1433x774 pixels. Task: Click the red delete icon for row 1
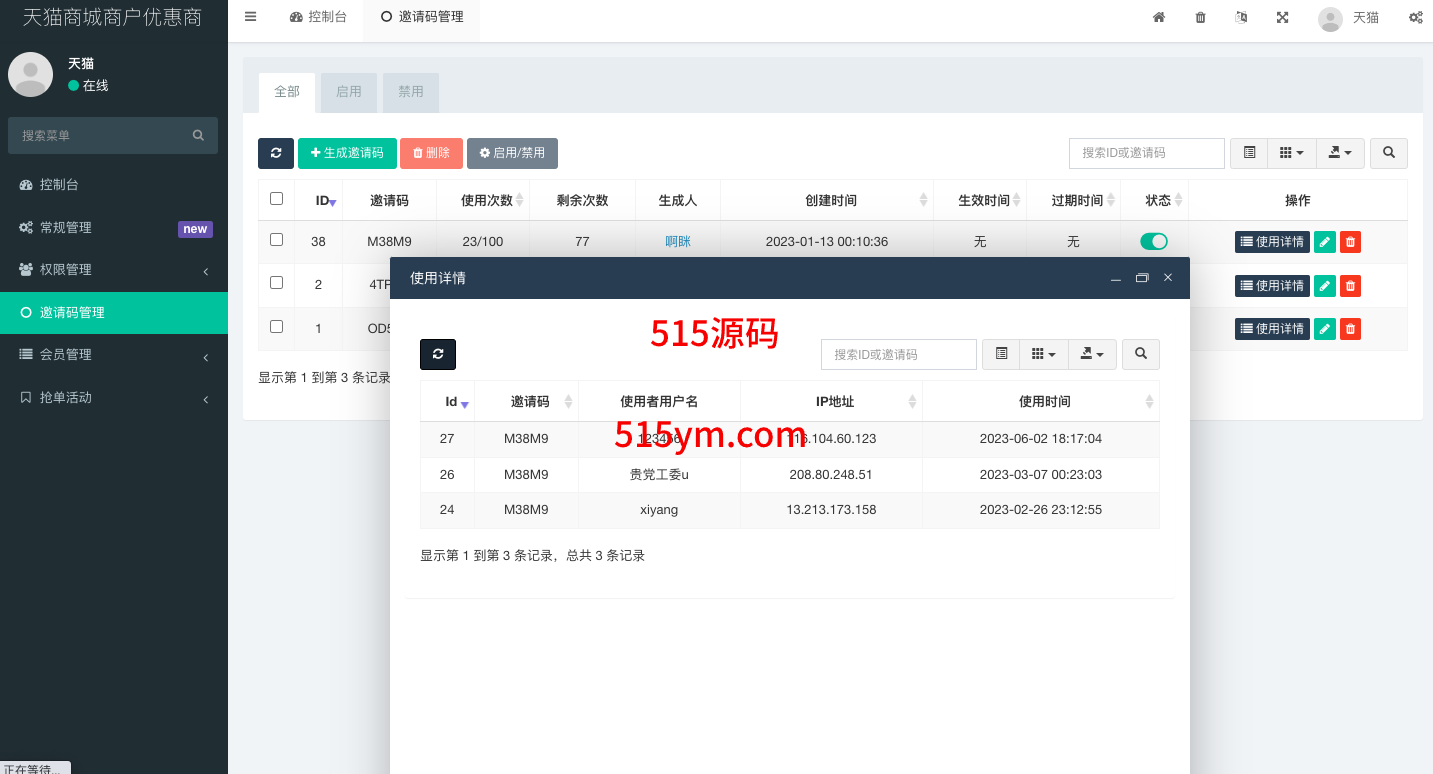pyautogui.click(x=1350, y=329)
